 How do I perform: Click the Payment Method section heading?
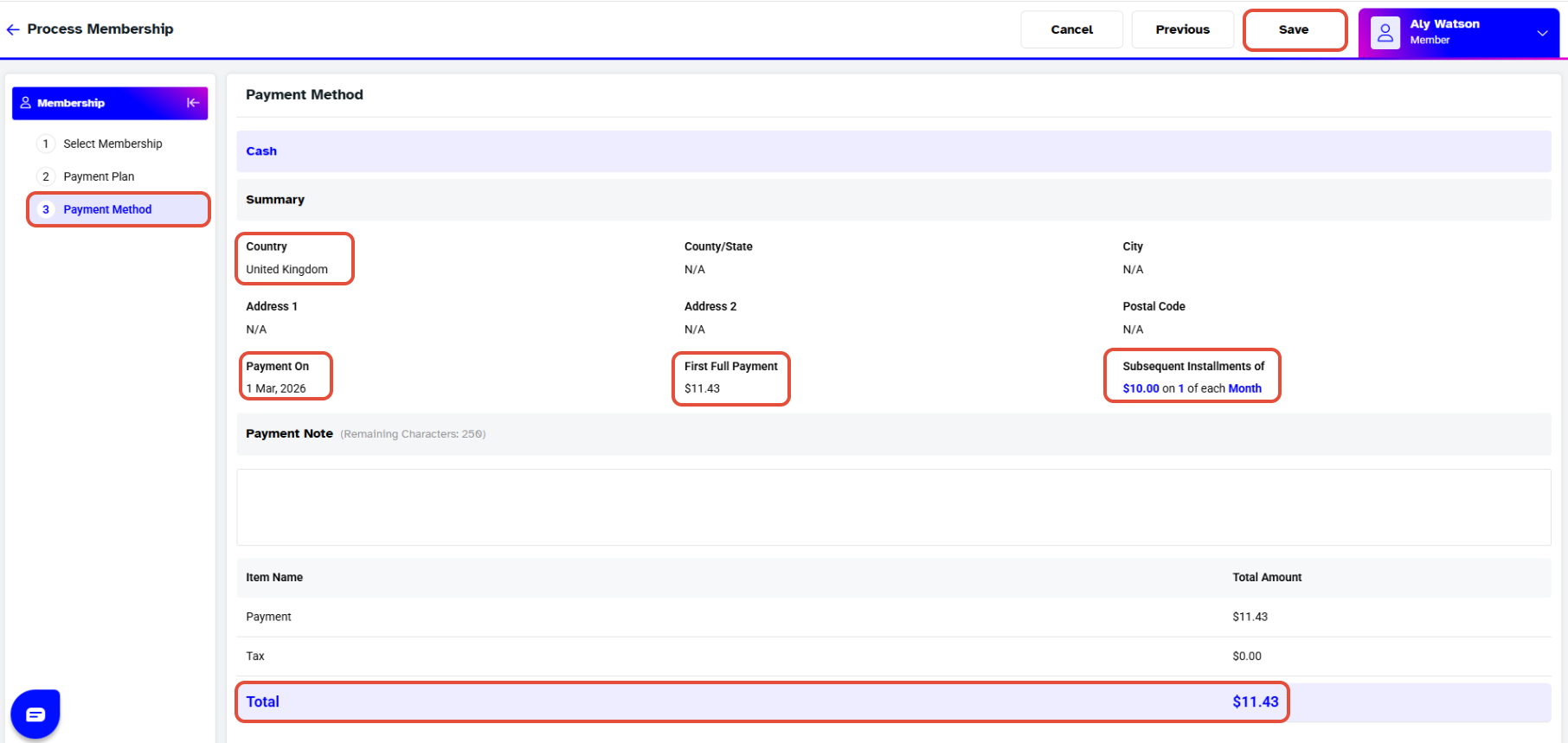click(305, 94)
